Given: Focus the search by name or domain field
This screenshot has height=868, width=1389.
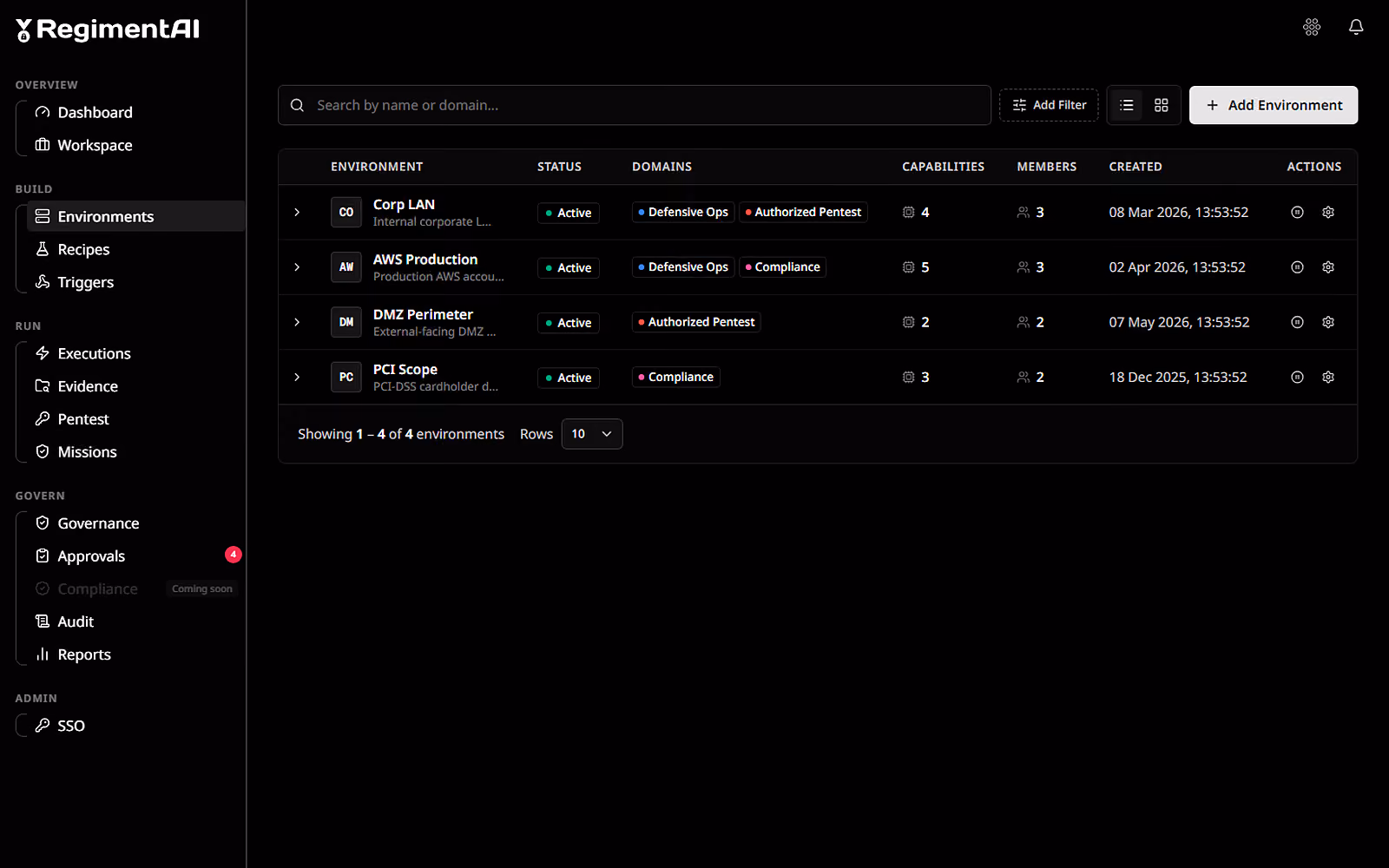Looking at the screenshot, I should point(635,105).
